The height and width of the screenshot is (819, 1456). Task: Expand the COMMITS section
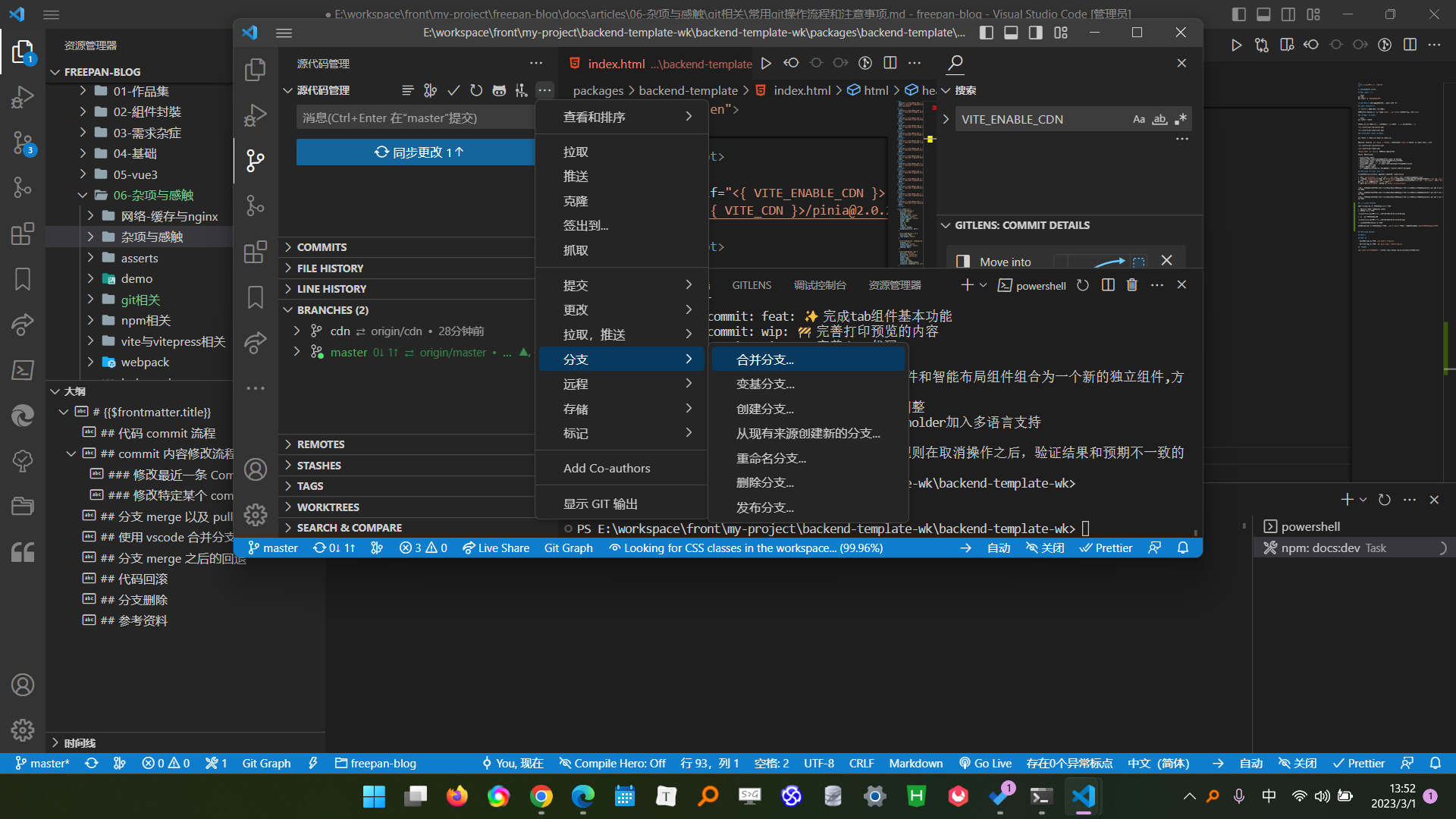(x=322, y=247)
